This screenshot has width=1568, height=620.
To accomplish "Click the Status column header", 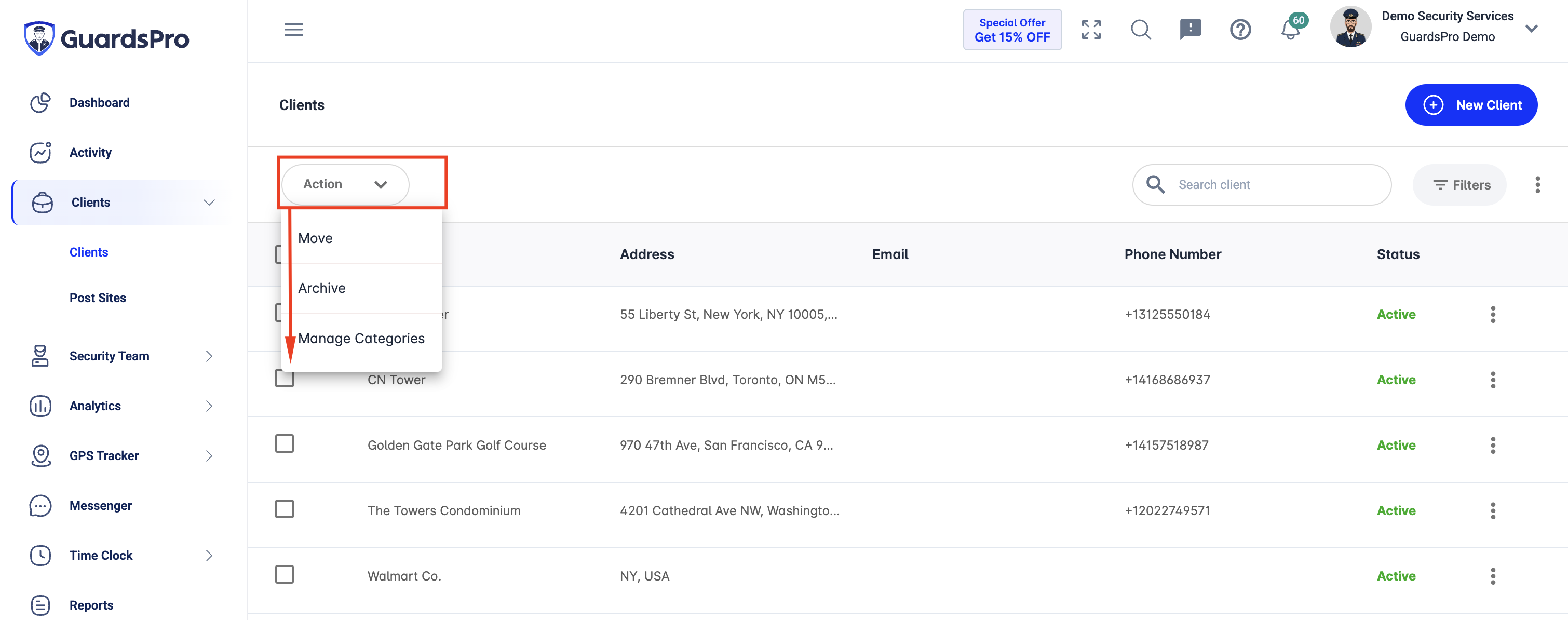I will click(x=1398, y=254).
